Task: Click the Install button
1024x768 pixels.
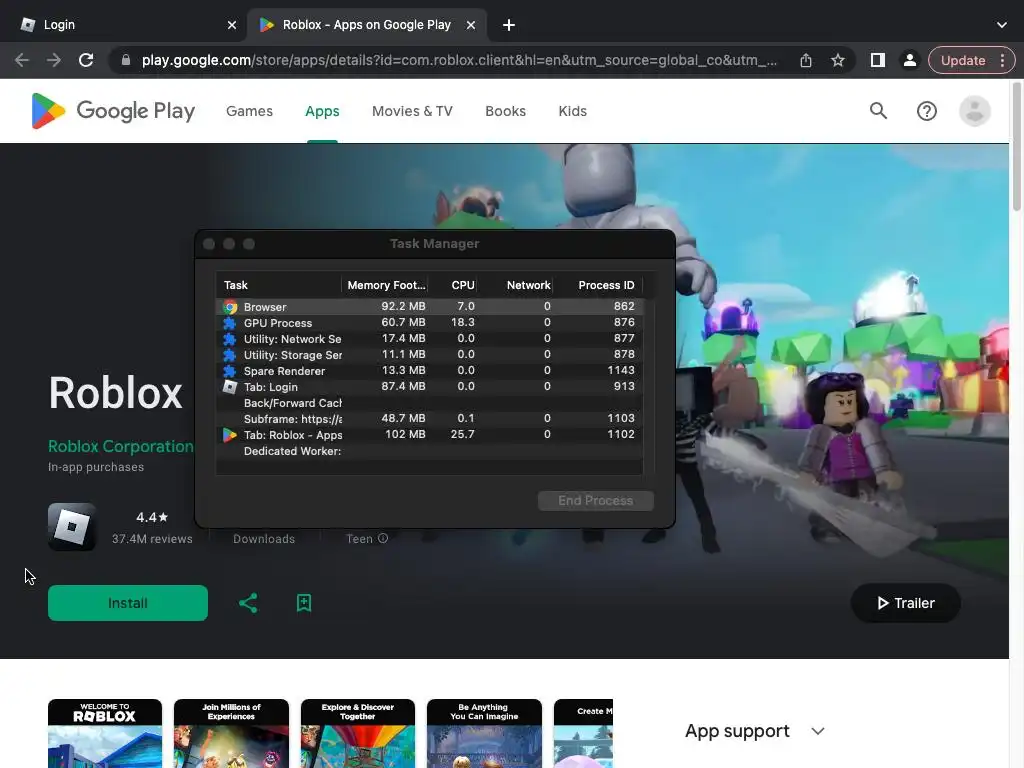Action: (x=128, y=603)
